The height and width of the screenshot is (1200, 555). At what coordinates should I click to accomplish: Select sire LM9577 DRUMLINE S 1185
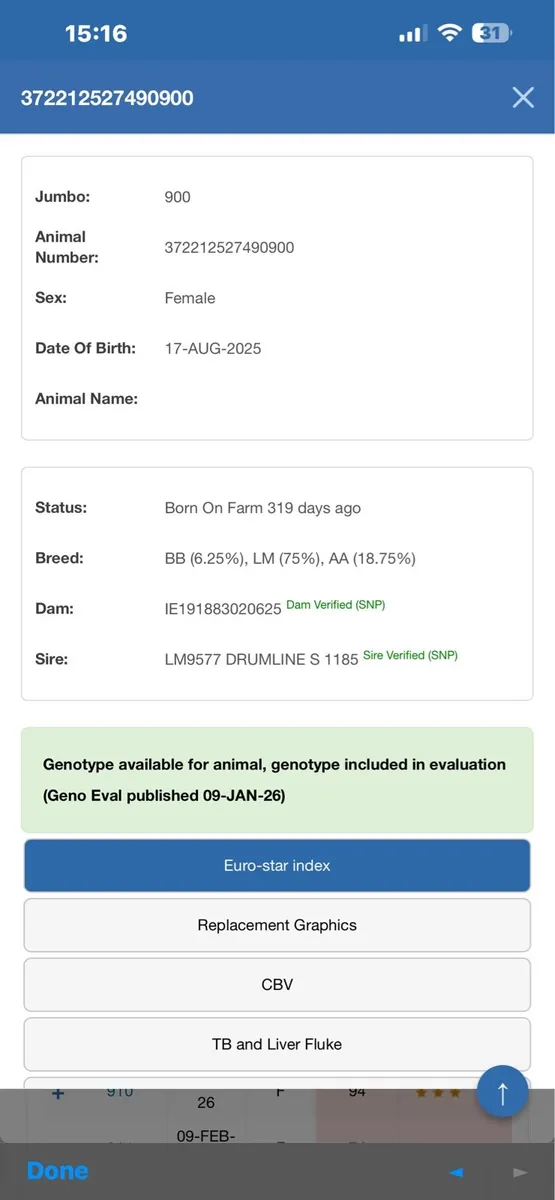261,660
